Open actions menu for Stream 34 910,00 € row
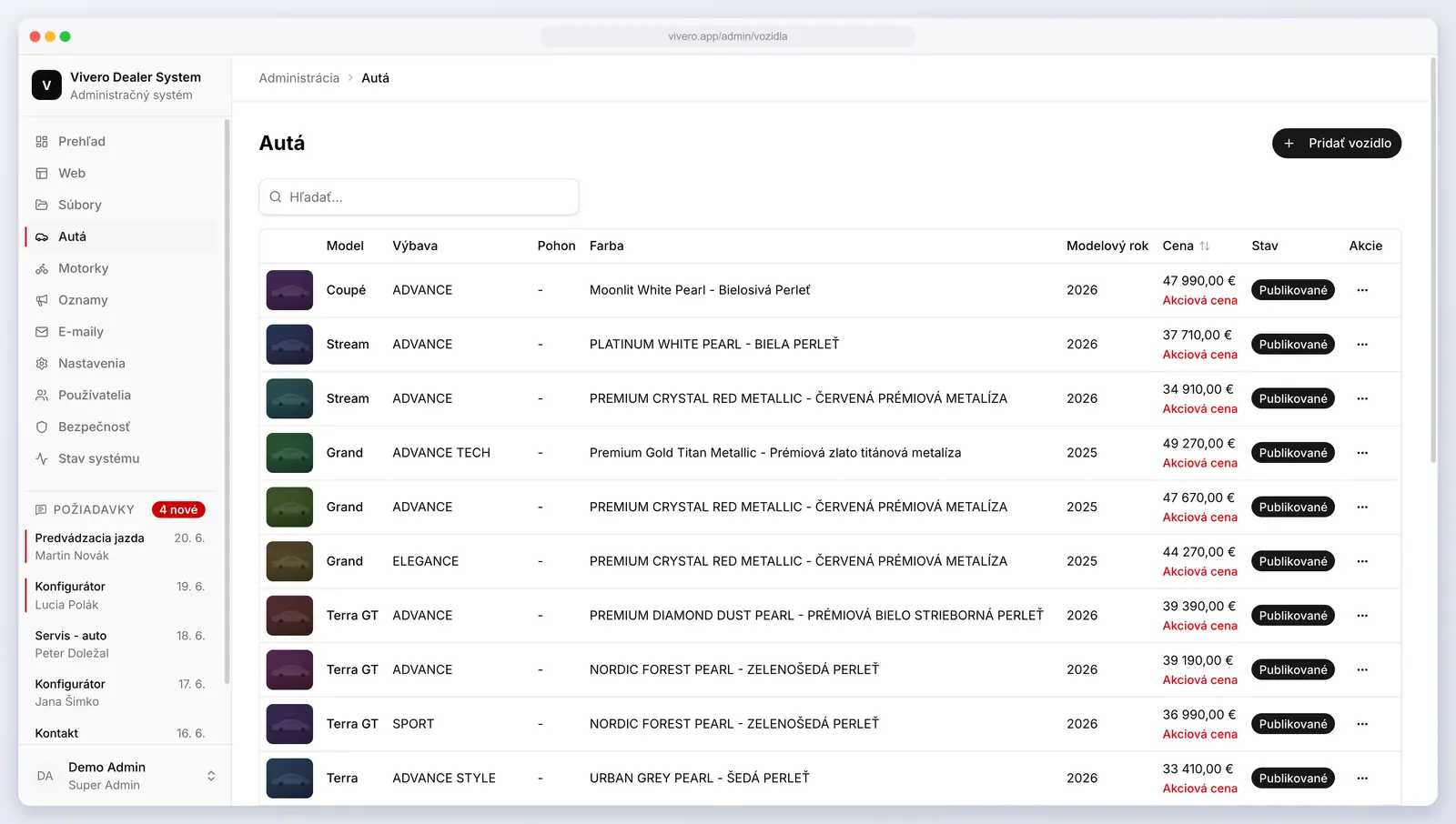The width and height of the screenshot is (1456, 824). point(1362,398)
